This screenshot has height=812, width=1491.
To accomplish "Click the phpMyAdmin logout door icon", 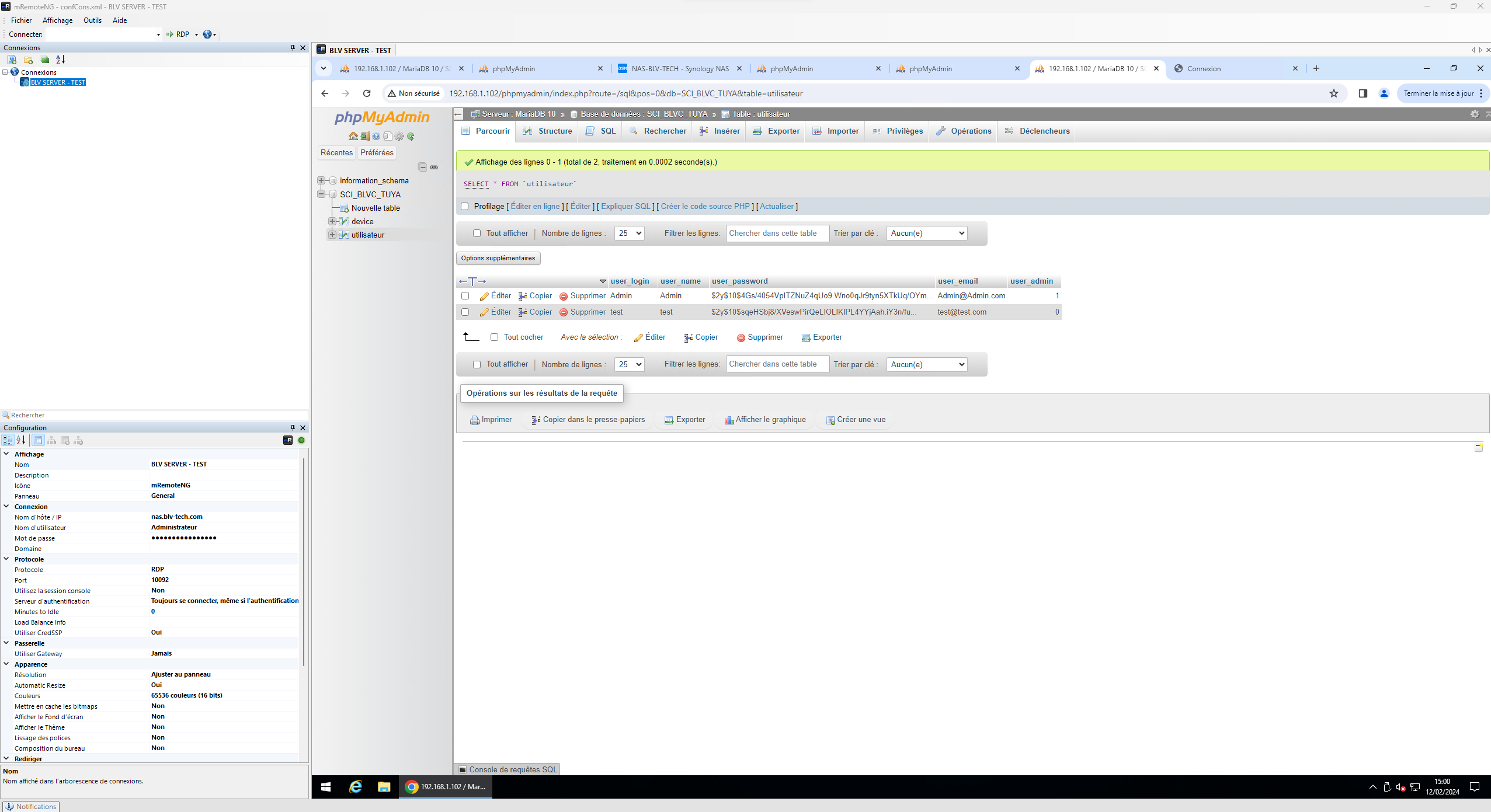I will pos(364,137).
